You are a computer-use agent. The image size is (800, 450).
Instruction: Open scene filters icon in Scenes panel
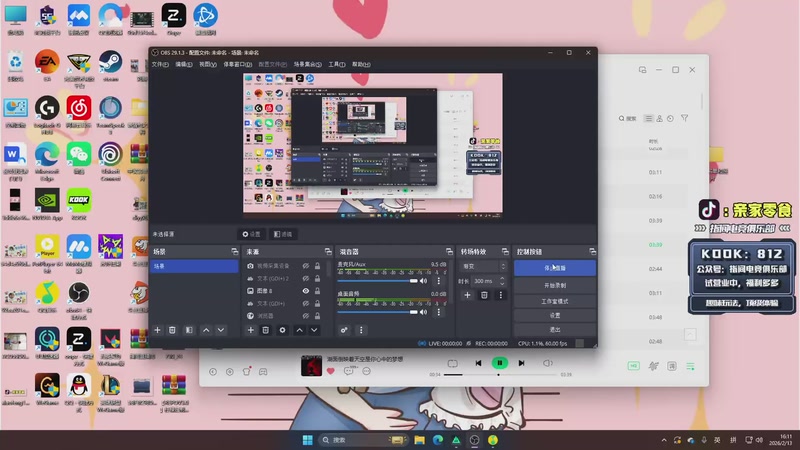pos(189,330)
